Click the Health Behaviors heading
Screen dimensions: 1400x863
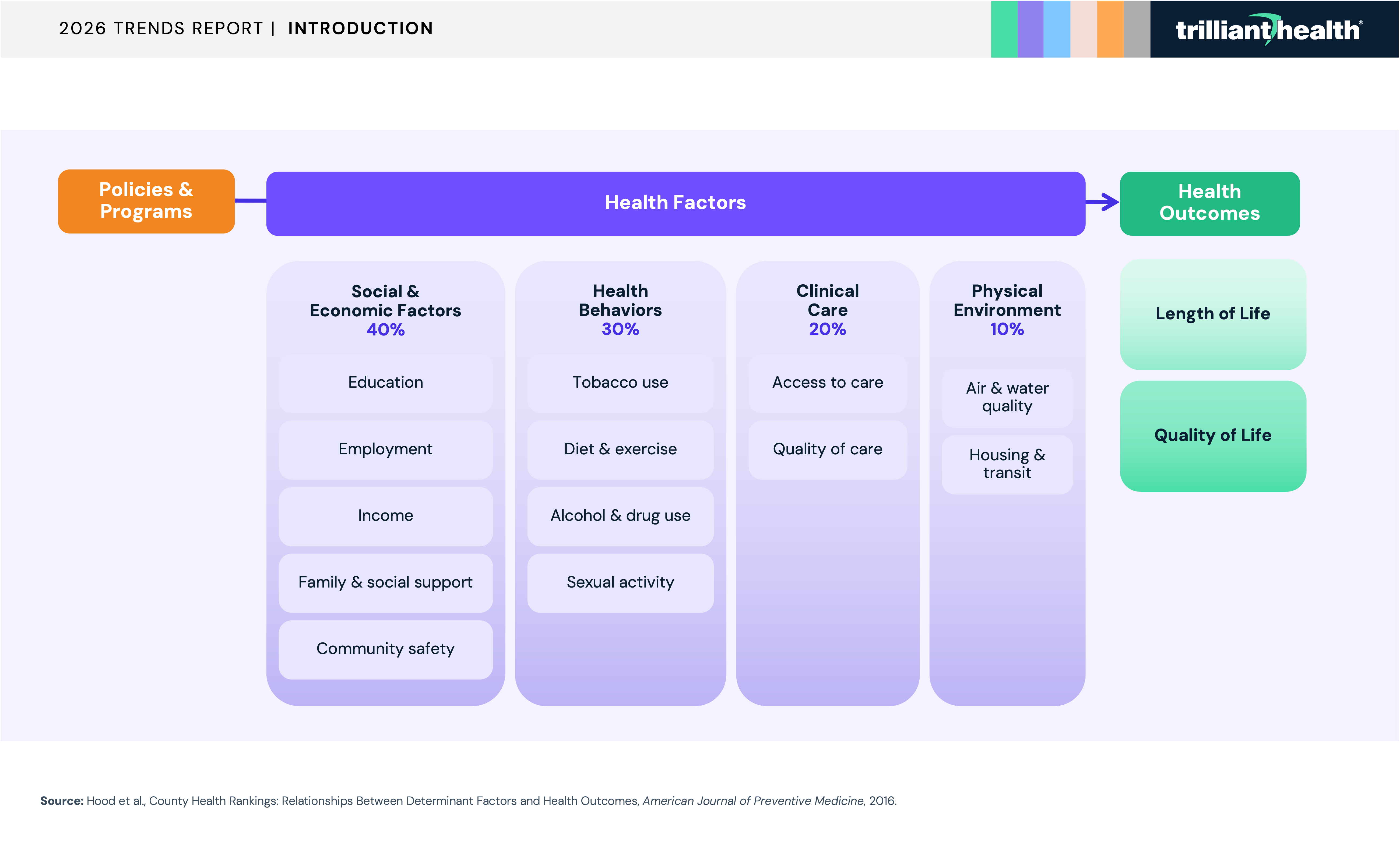click(621, 300)
